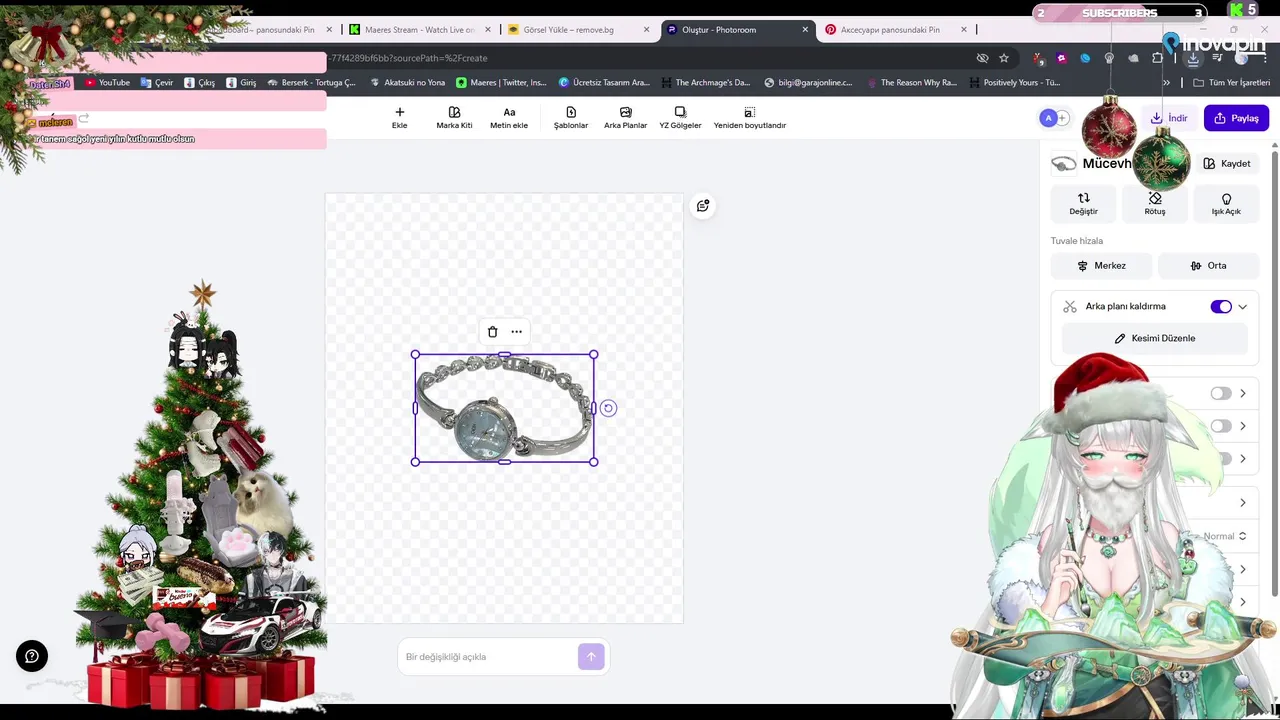Enable the first grey toggle below Kesimi Düzenle
Viewport: 1280px width, 720px height.
point(1221,394)
